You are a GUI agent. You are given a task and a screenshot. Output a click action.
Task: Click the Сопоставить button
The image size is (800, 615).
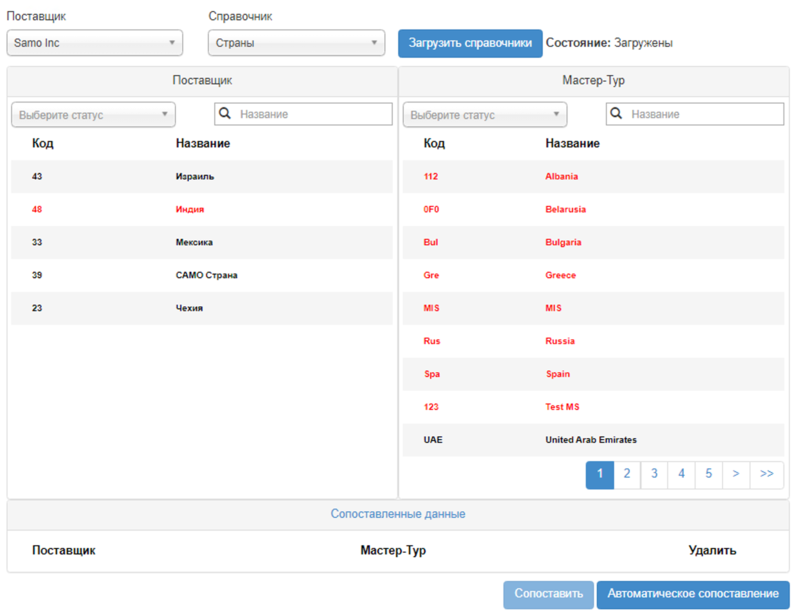pos(548,594)
